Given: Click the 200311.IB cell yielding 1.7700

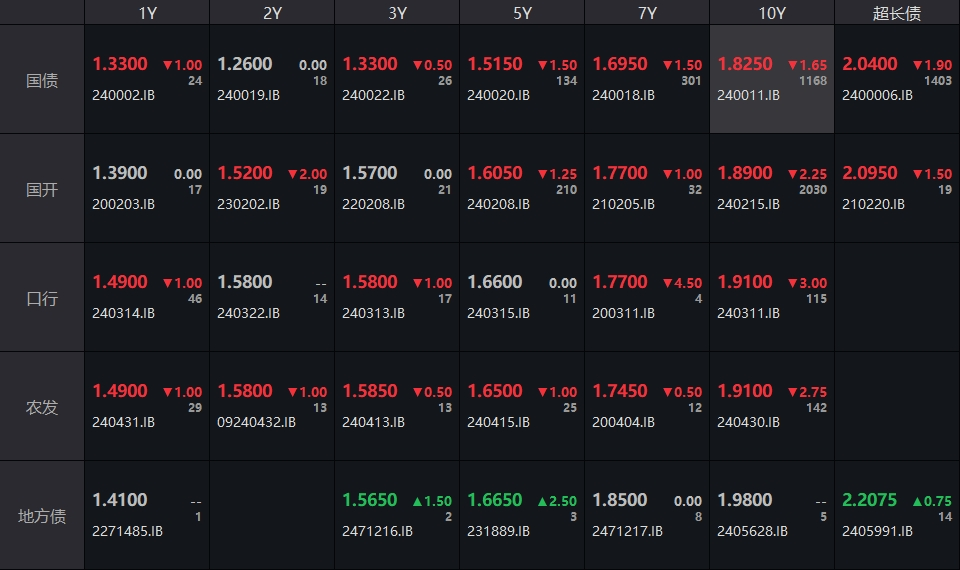Looking at the screenshot, I should point(646,297).
